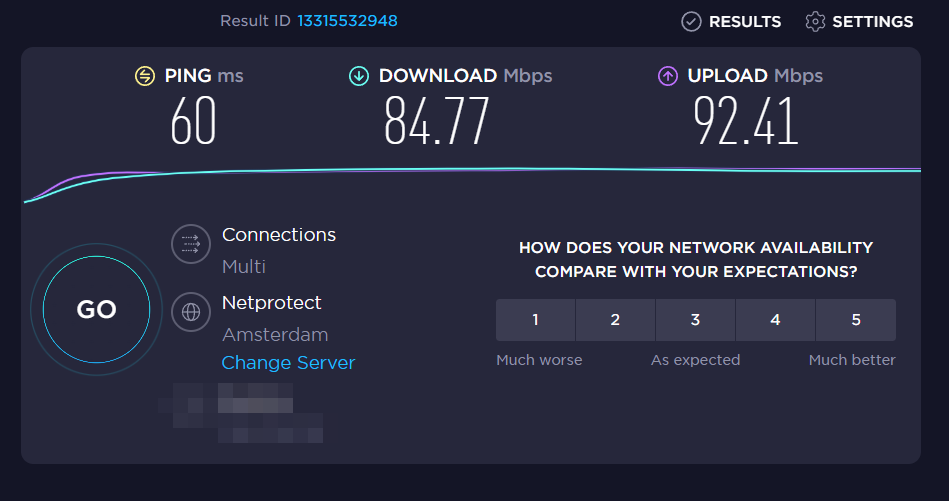Click the Settings gear icon

click(816, 21)
